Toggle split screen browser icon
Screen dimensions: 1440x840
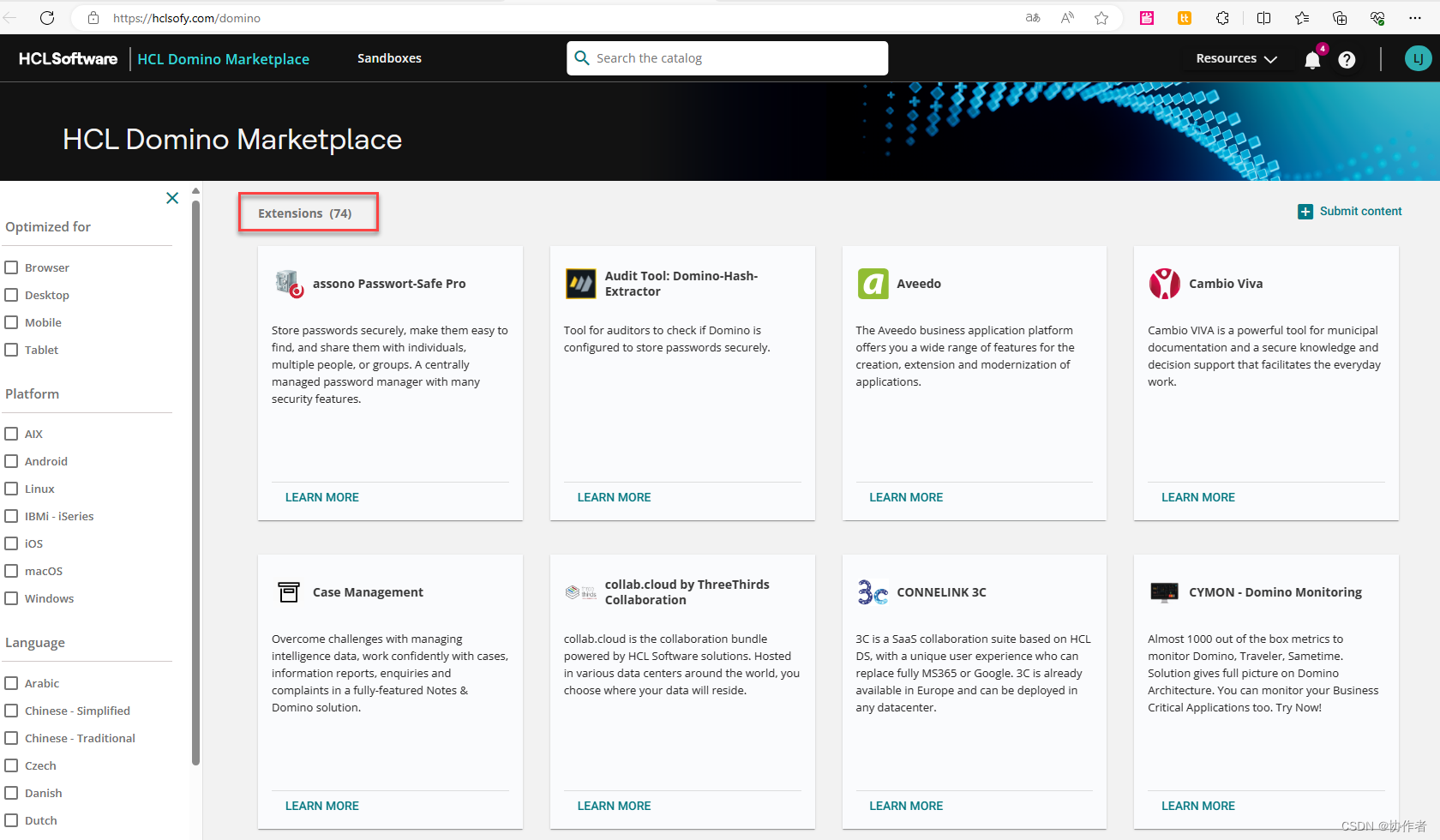click(x=1263, y=18)
